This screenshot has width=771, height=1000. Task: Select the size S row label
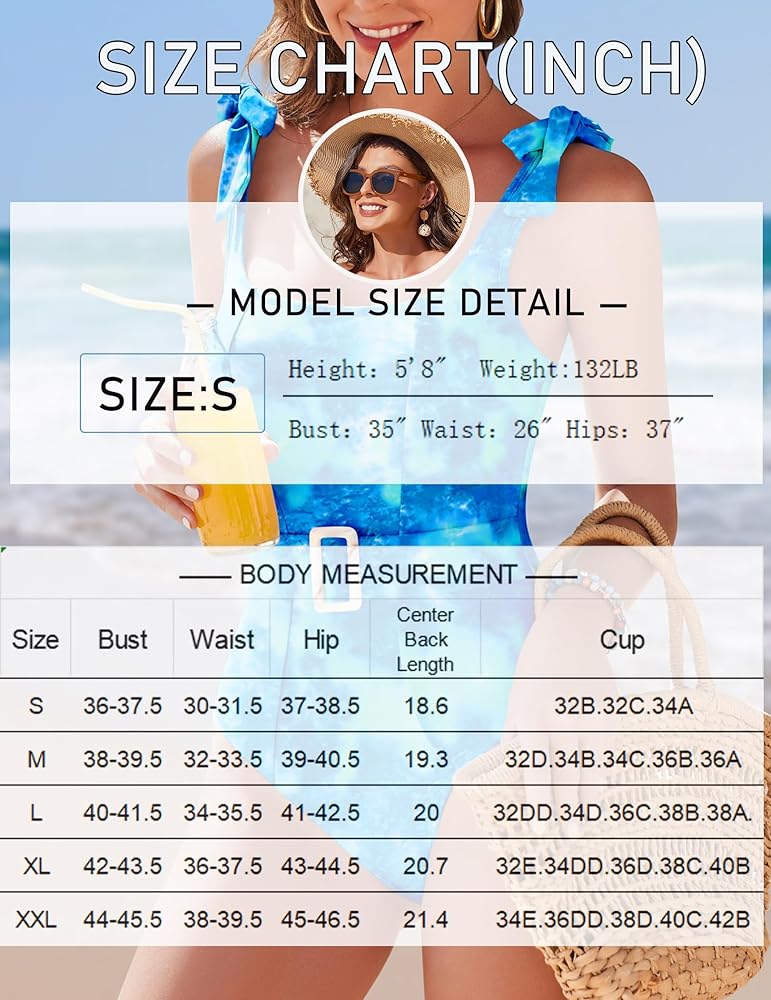(36, 706)
